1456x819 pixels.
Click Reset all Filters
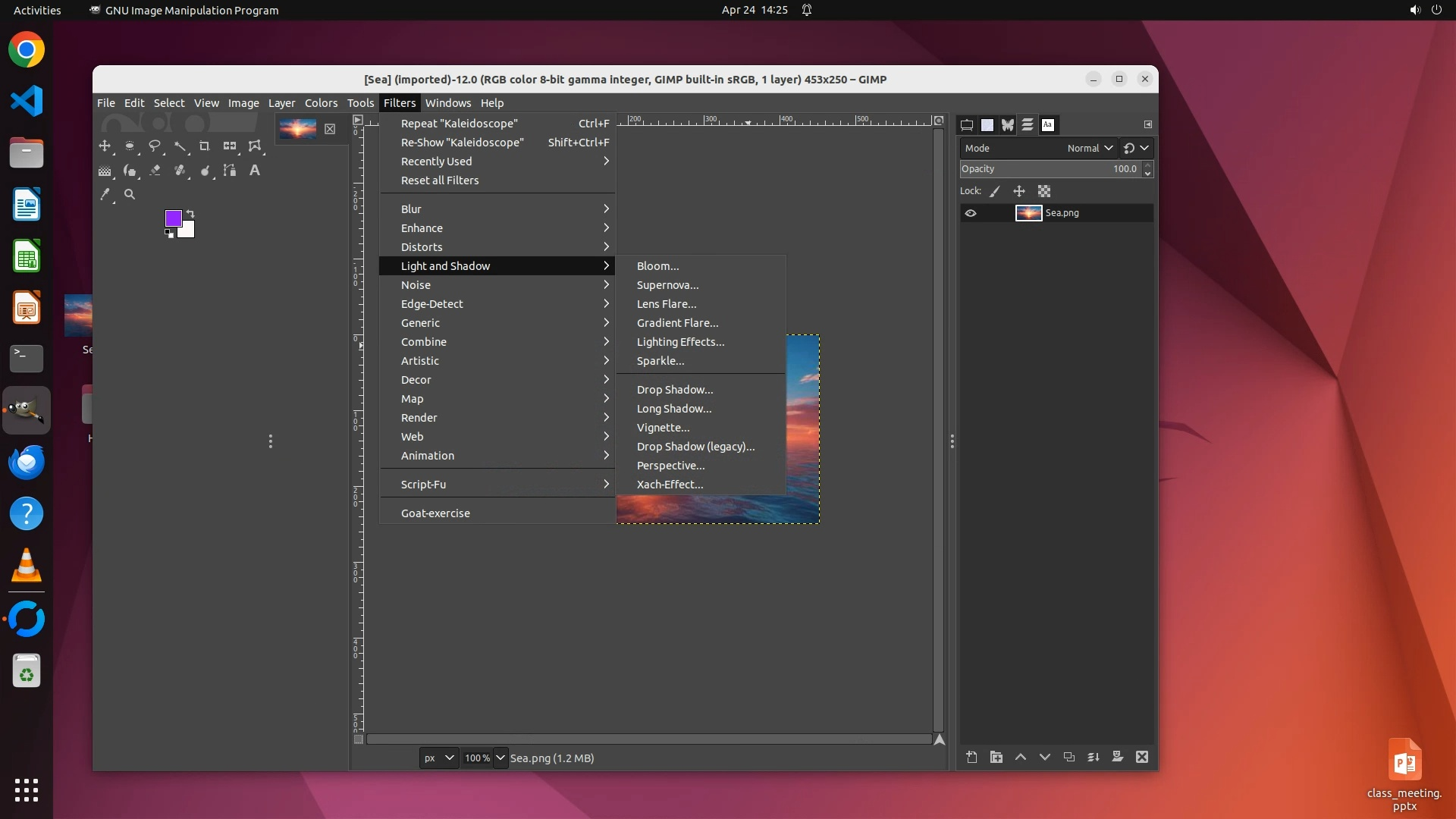pyautogui.click(x=440, y=180)
